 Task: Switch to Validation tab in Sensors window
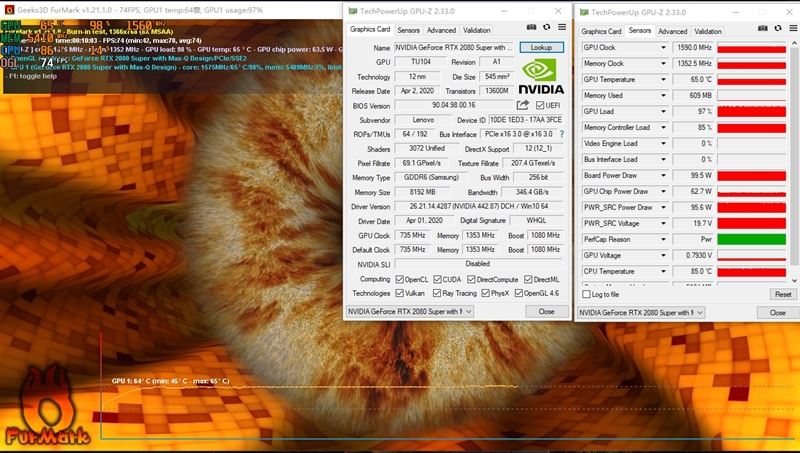[708, 31]
